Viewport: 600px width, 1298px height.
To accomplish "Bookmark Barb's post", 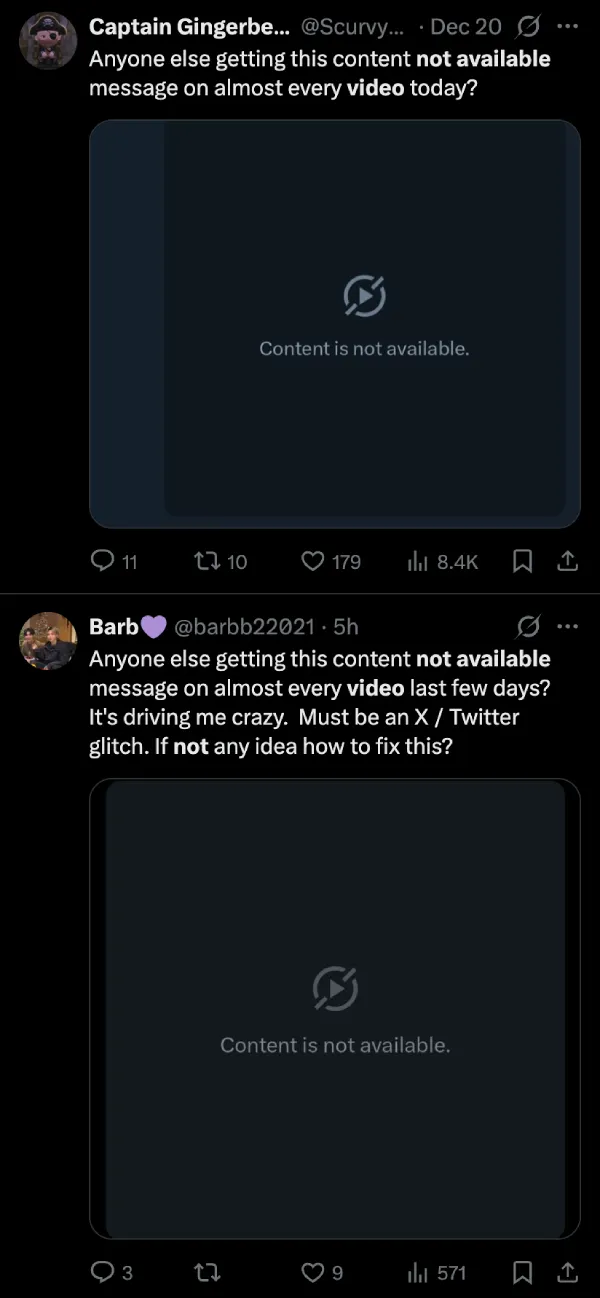I will click(x=521, y=1272).
